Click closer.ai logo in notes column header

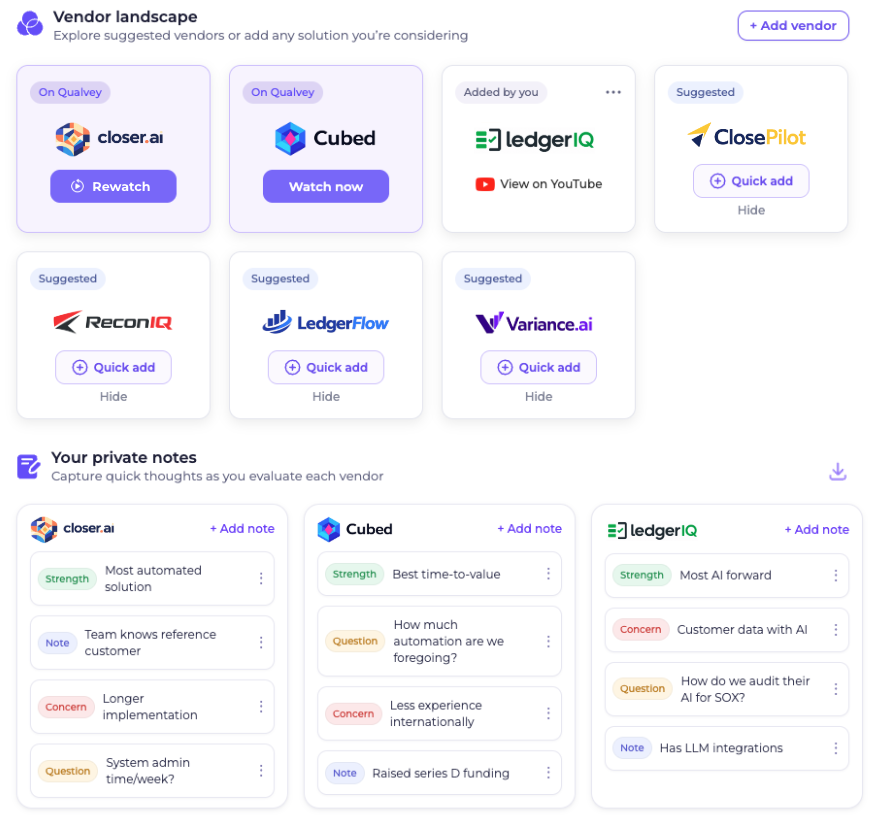pyautogui.click(x=73, y=529)
